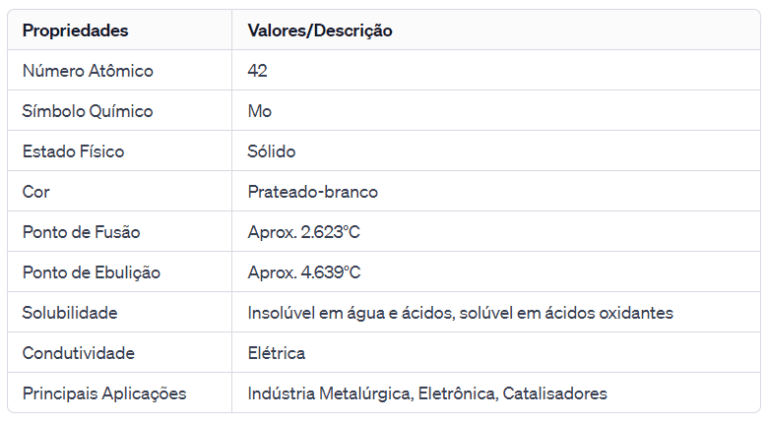768x421 pixels.
Task: Select the "Principais Aplicações" row label
Action: pyautogui.click(x=104, y=393)
